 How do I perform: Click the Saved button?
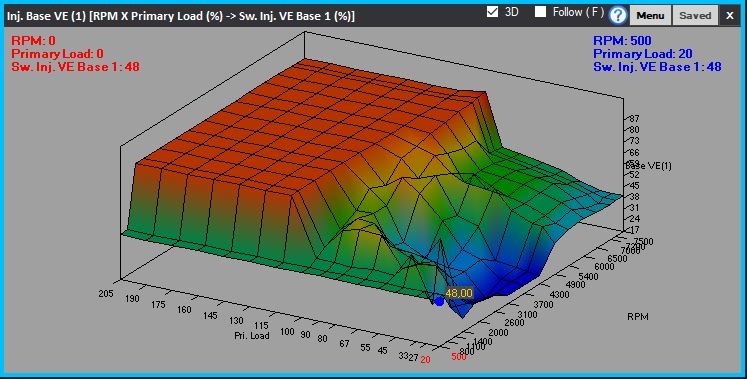coord(695,15)
